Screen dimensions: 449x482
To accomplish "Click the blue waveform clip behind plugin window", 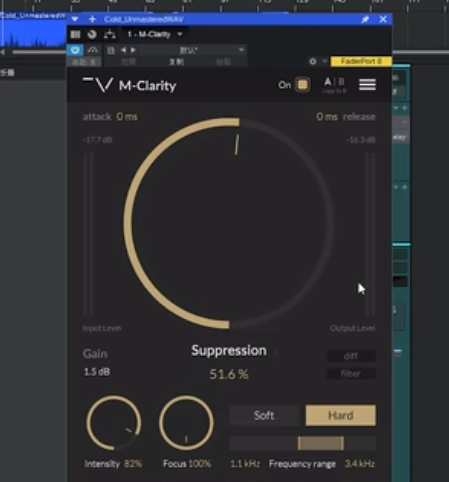I will 33,33.
